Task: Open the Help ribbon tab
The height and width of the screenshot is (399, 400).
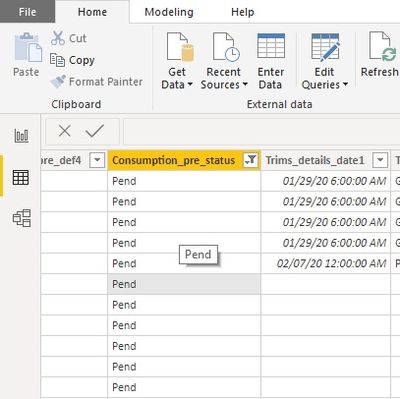Action: coord(243,12)
